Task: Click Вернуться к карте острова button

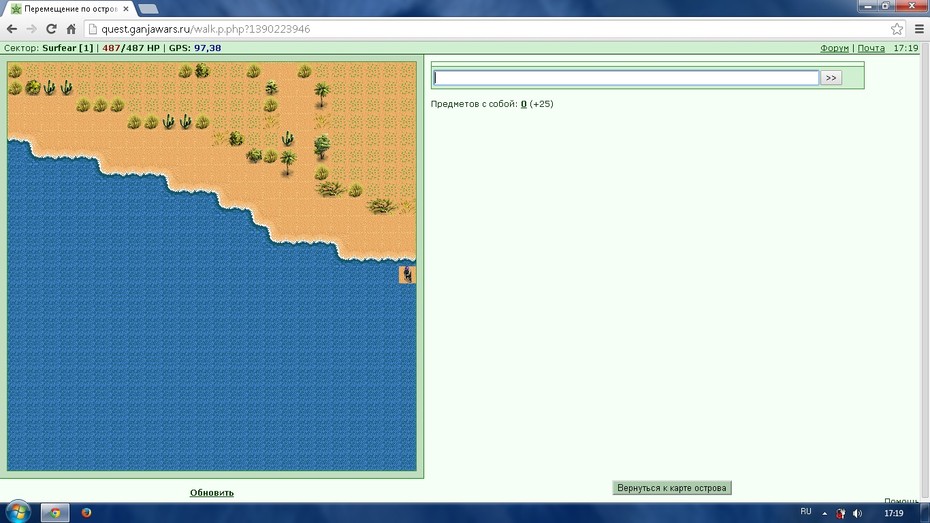Action: tap(671, 488)
